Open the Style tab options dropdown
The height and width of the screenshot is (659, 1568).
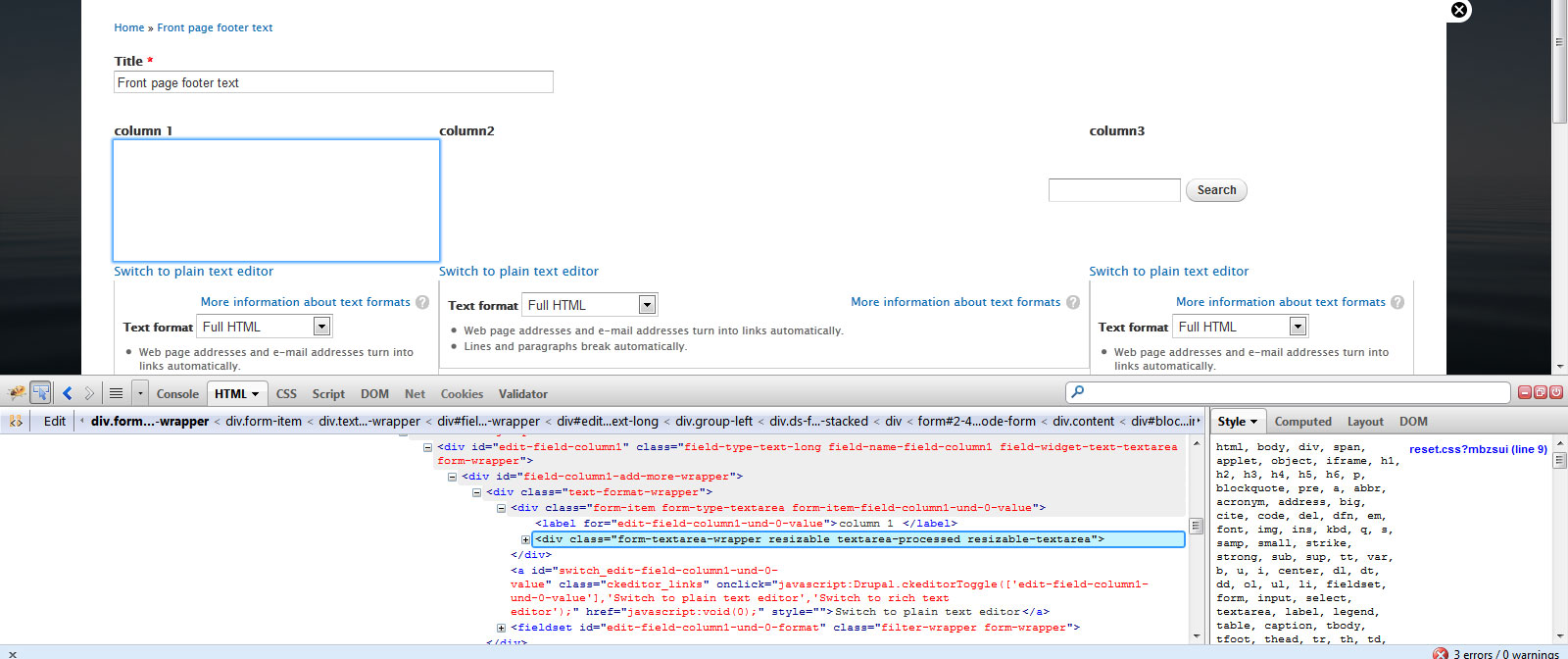[1253, 422]
